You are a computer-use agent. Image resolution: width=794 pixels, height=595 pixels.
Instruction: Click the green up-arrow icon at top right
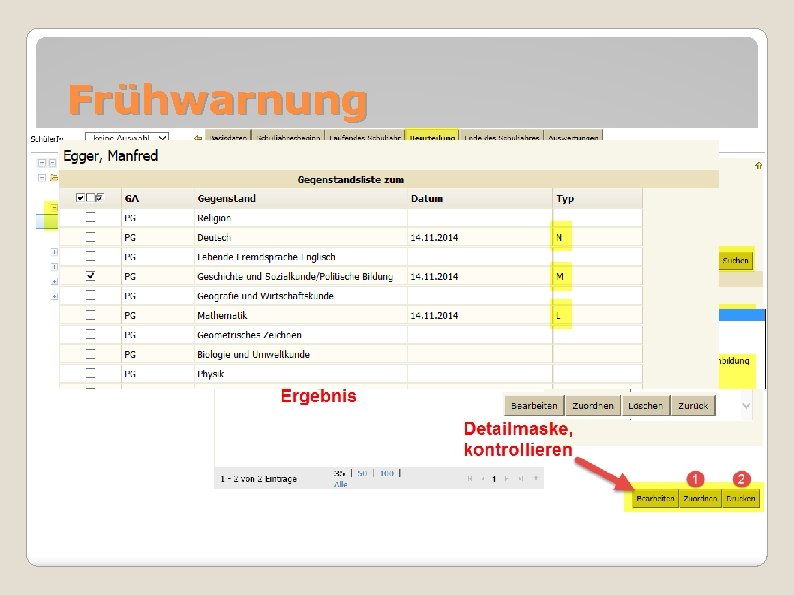pos(758,166)
